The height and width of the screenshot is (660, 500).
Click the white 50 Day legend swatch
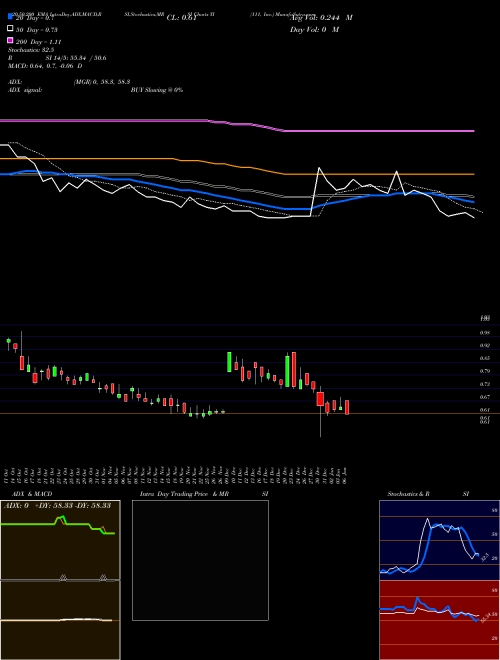click(x=10, y=29)
